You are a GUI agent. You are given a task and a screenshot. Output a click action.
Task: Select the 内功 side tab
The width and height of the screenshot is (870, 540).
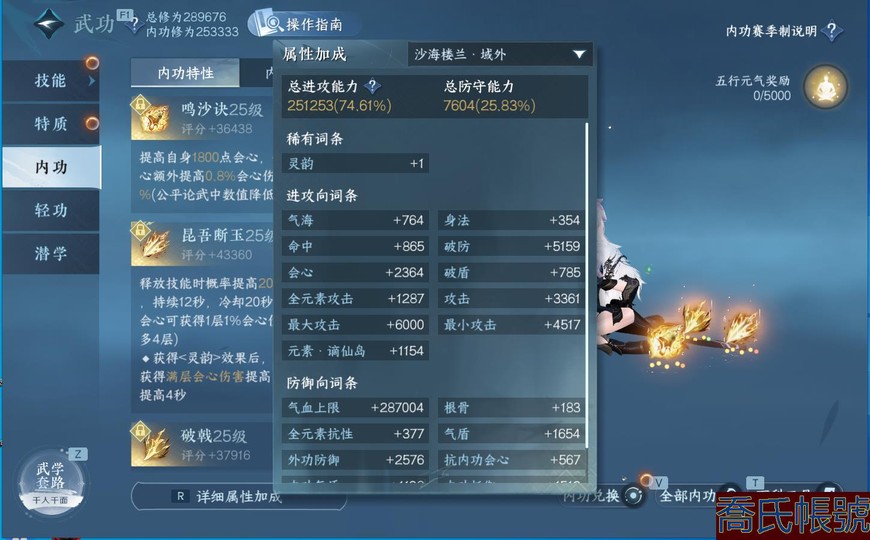click(x=50, y=167)
